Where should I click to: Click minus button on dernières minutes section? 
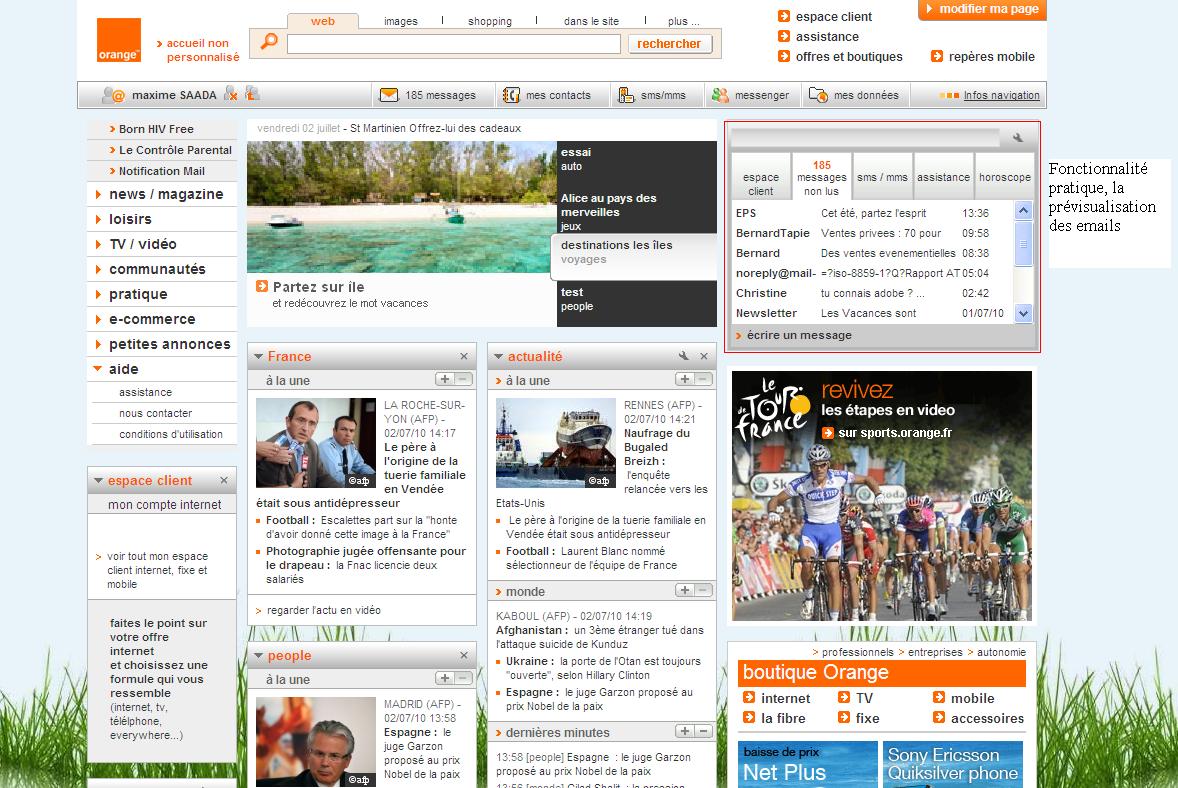[x=704, y=731]
